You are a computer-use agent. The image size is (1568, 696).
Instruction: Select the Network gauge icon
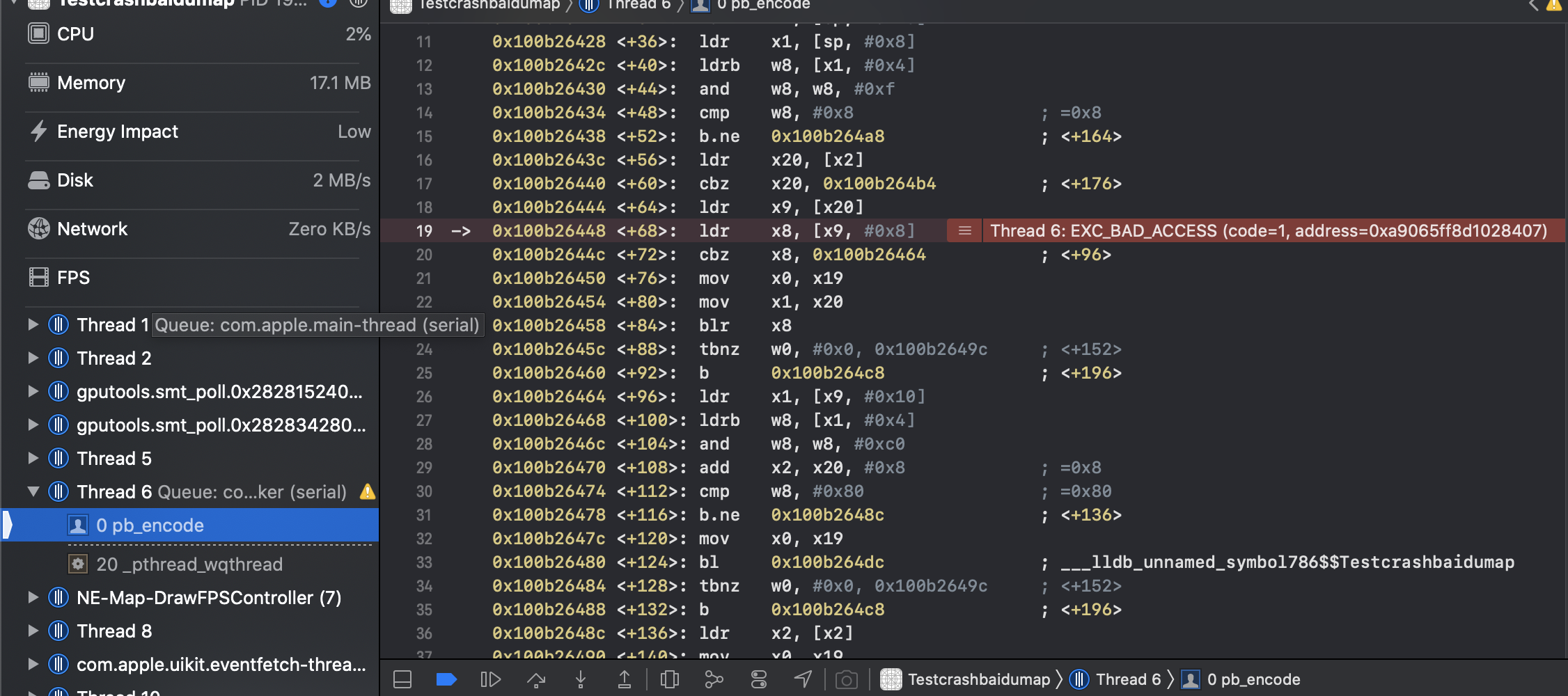[38, 228]
